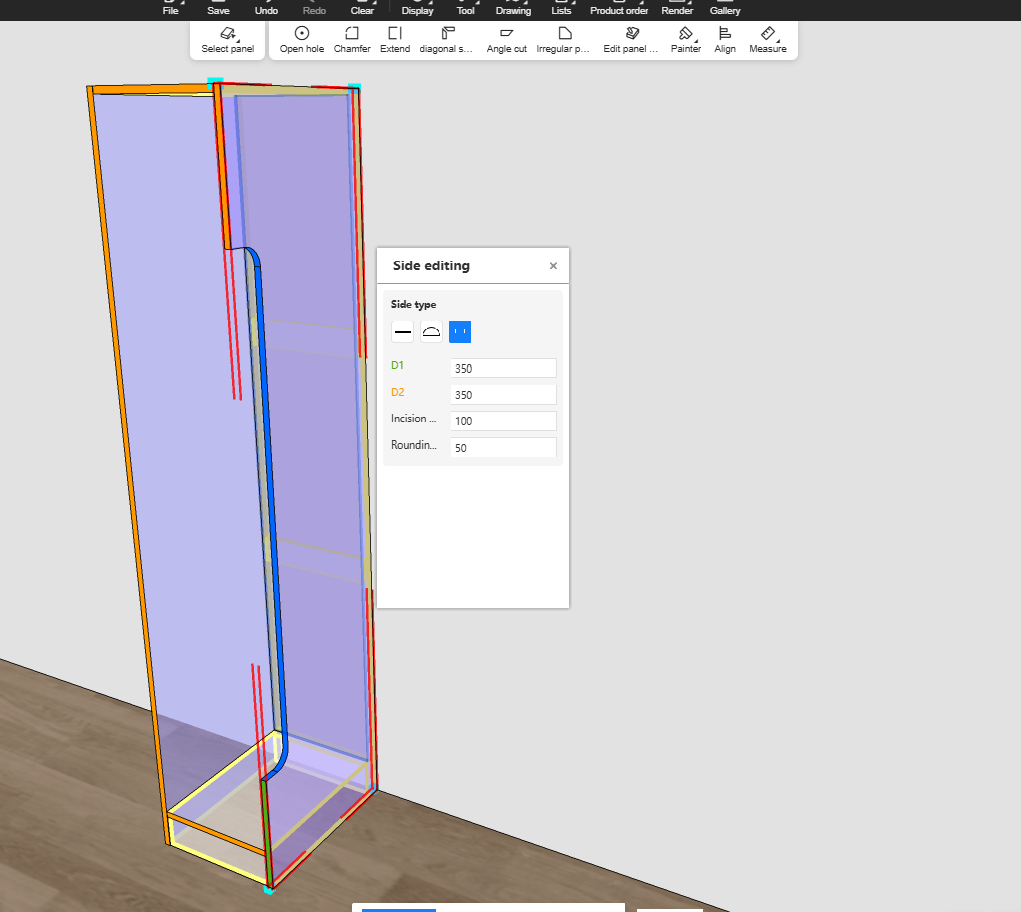Screen dimensions: 1021x912
Task: Select the Open hole tool
Action: (x=301, y=40)
